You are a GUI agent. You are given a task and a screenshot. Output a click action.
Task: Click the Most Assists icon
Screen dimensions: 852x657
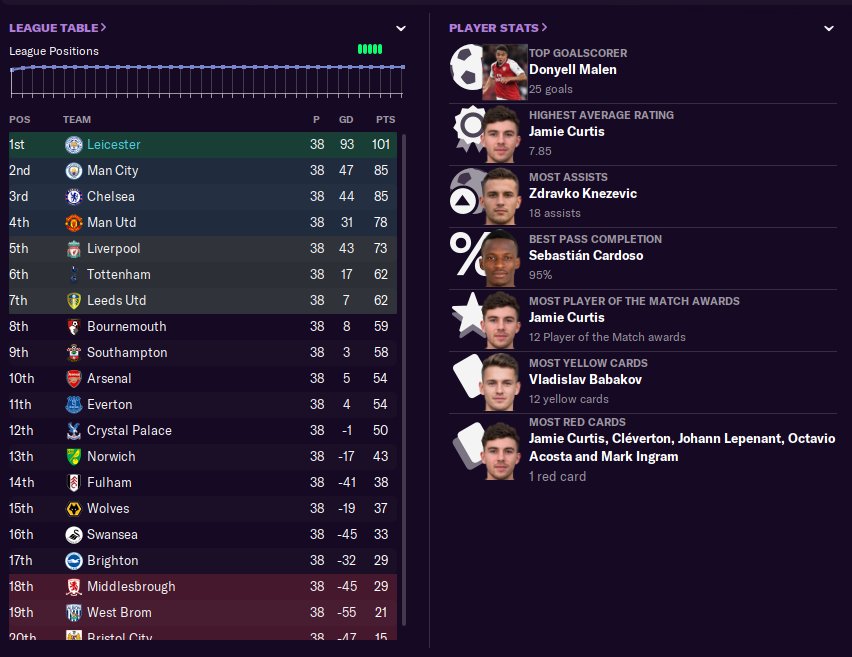(465, 194)
